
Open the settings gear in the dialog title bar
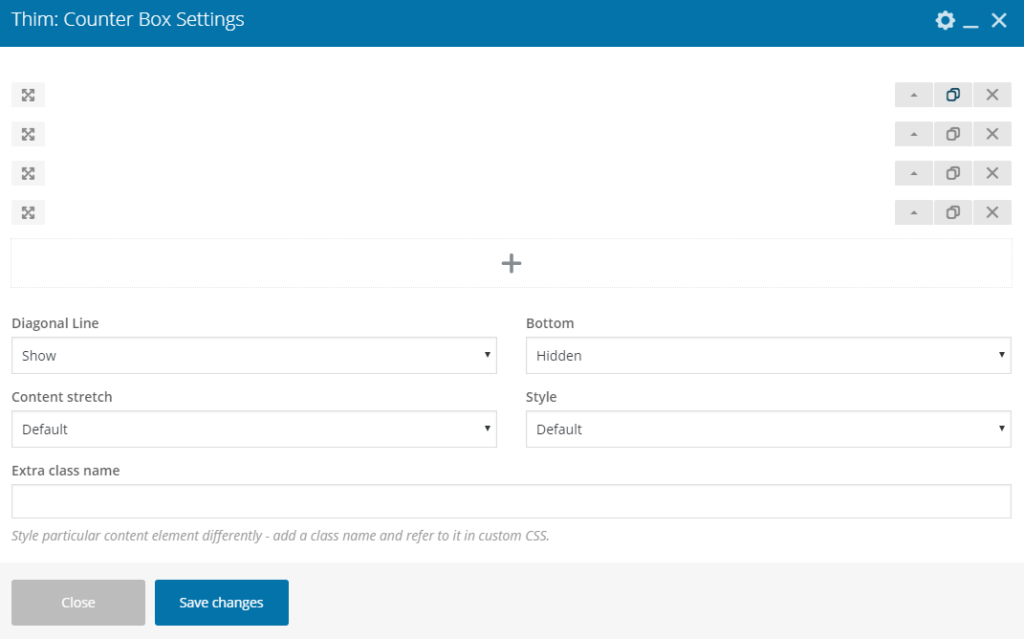(944, 19)
